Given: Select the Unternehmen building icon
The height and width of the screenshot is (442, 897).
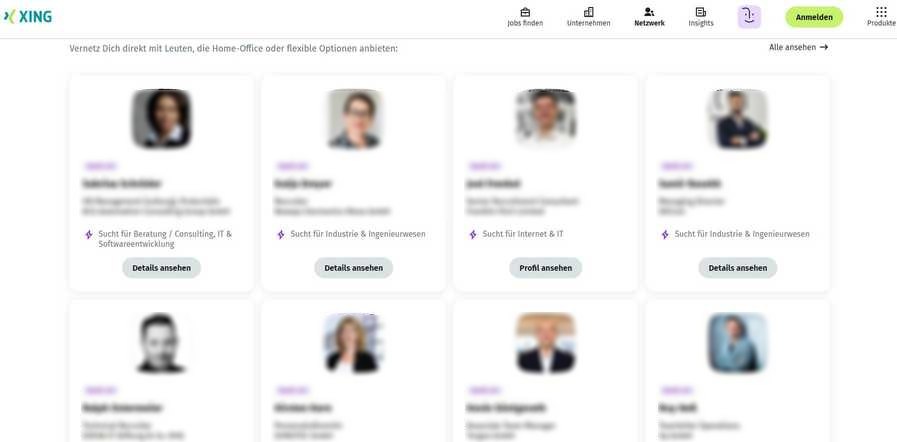Looking at the screenshot, I should click(x=588, y=12).
